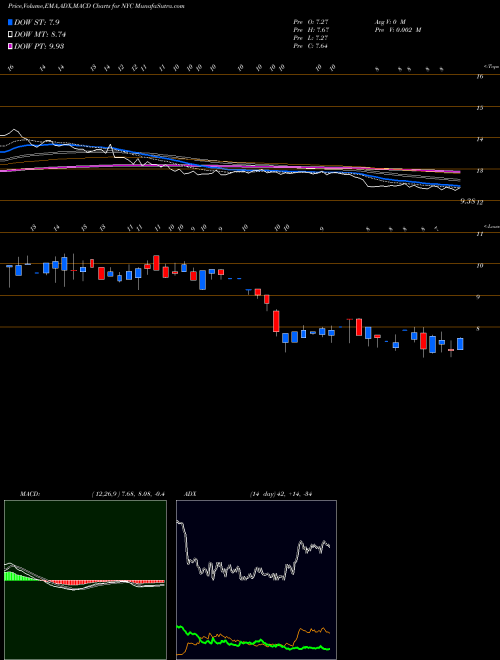The height and width of the screenshot is (660, 500).
Task: Click the 'Pre V: 0.002 M' volume text
Action: coord(397,30)
